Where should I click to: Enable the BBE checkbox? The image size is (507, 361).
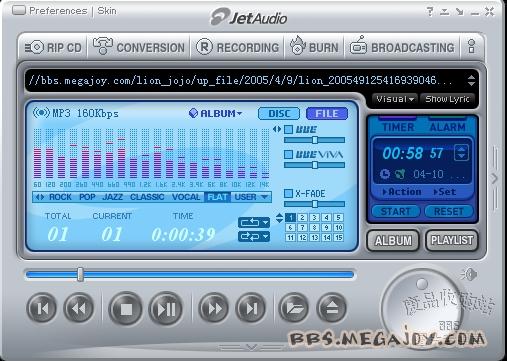click(289, 129)
